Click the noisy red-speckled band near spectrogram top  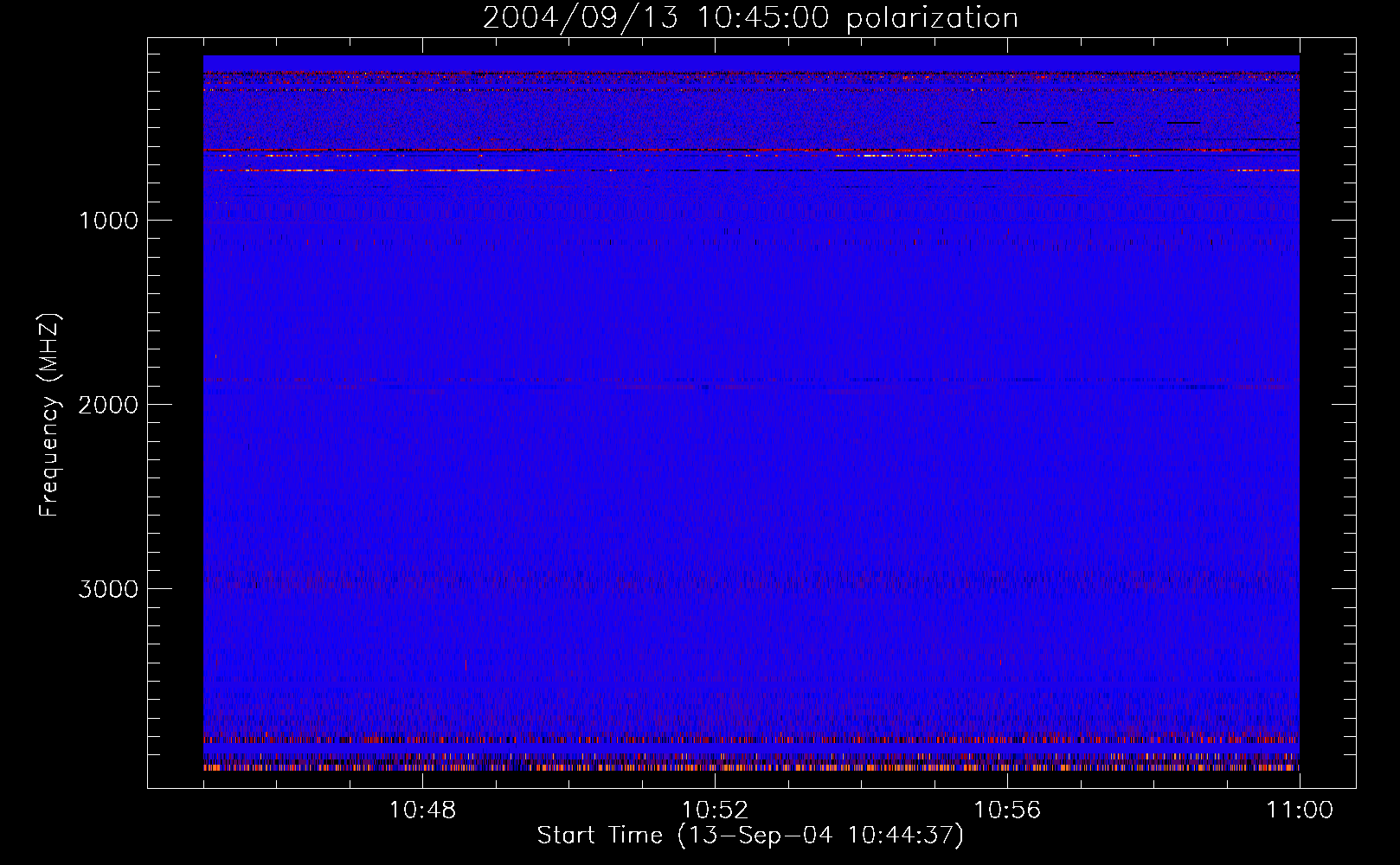coord(751,112)
